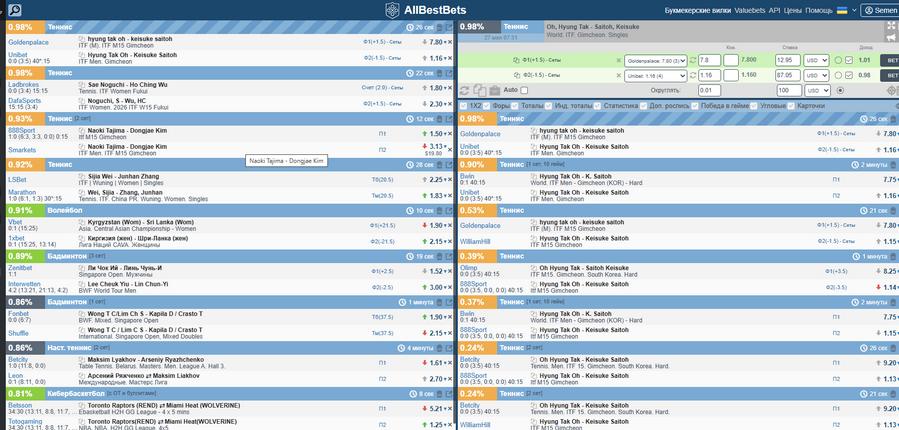
Task: Uncheck the distribute checkbox on Unibet calculator row
Action: (x=849, y=76)
